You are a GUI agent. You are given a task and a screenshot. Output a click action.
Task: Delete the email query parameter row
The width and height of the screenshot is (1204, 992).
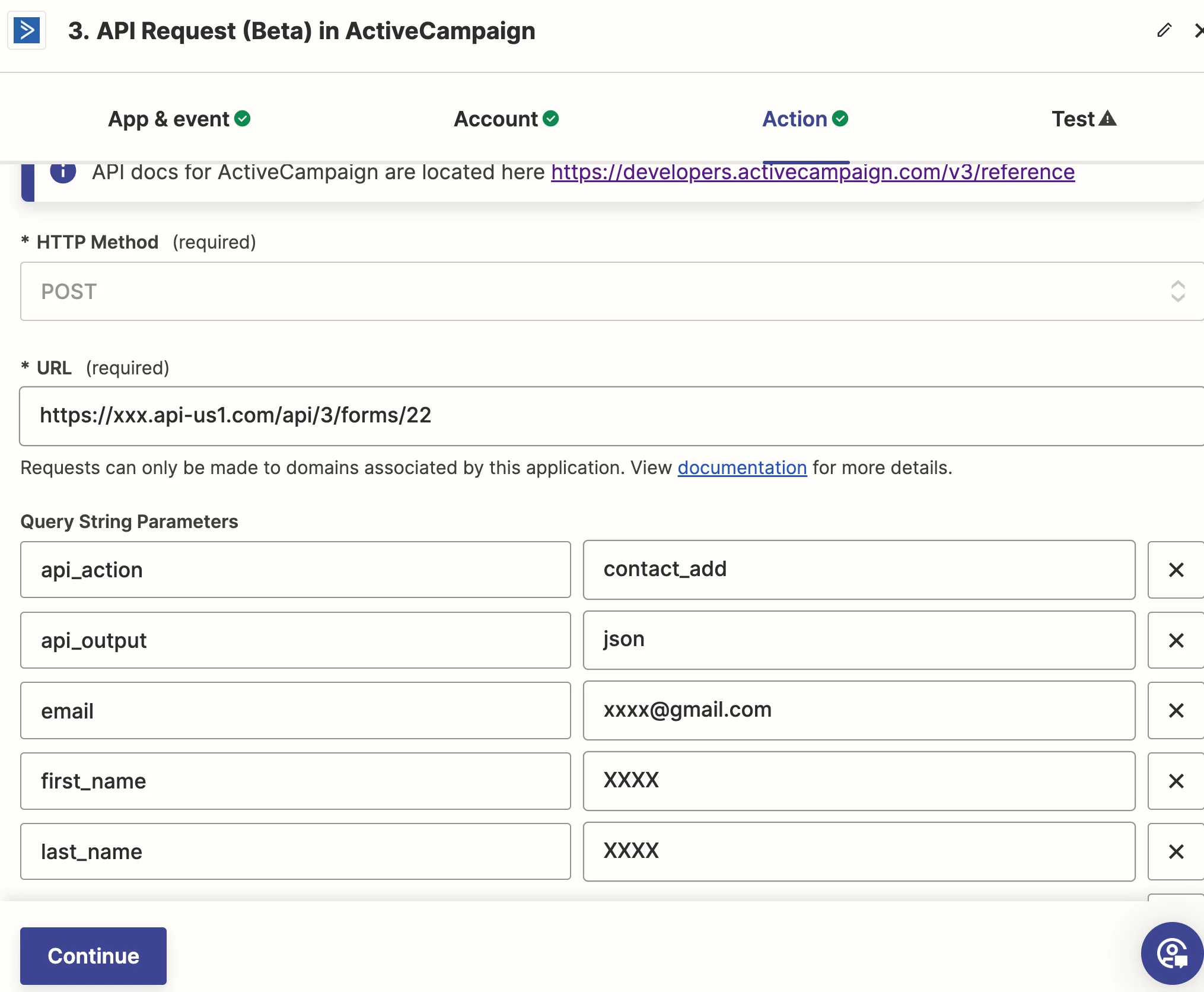1176,710
